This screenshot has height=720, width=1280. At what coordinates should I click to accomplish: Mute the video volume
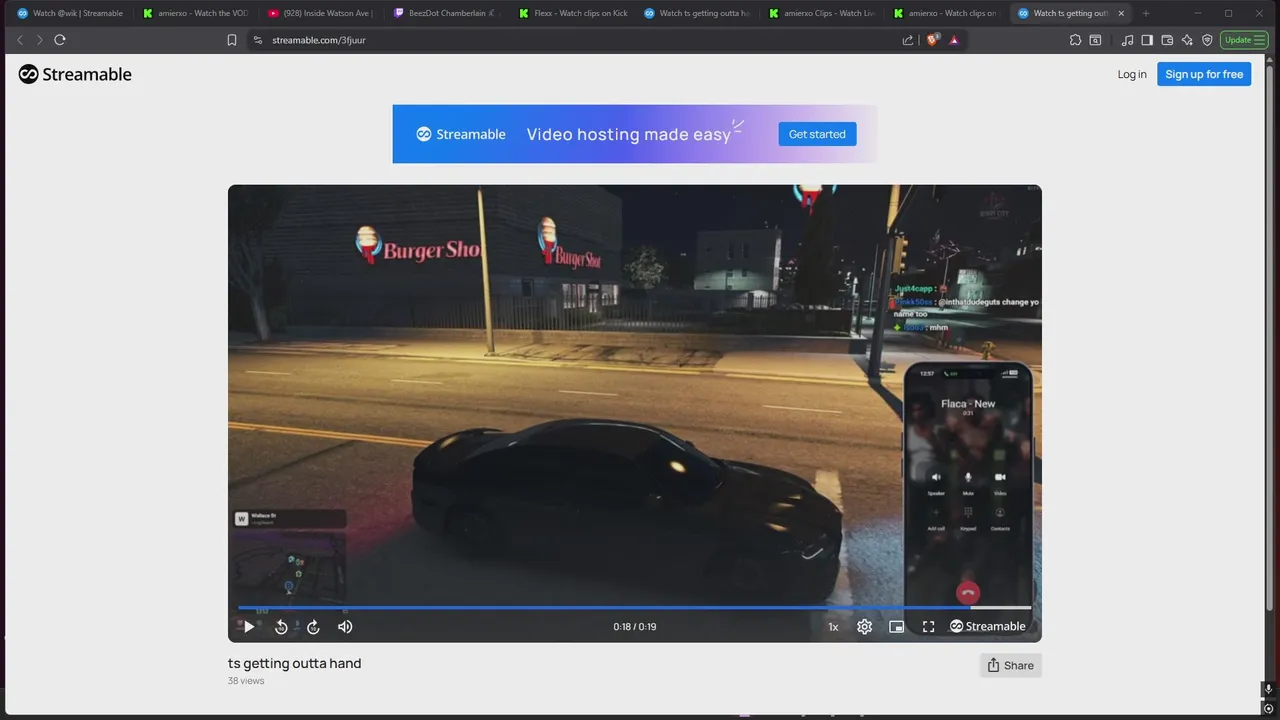click(345, 627)
